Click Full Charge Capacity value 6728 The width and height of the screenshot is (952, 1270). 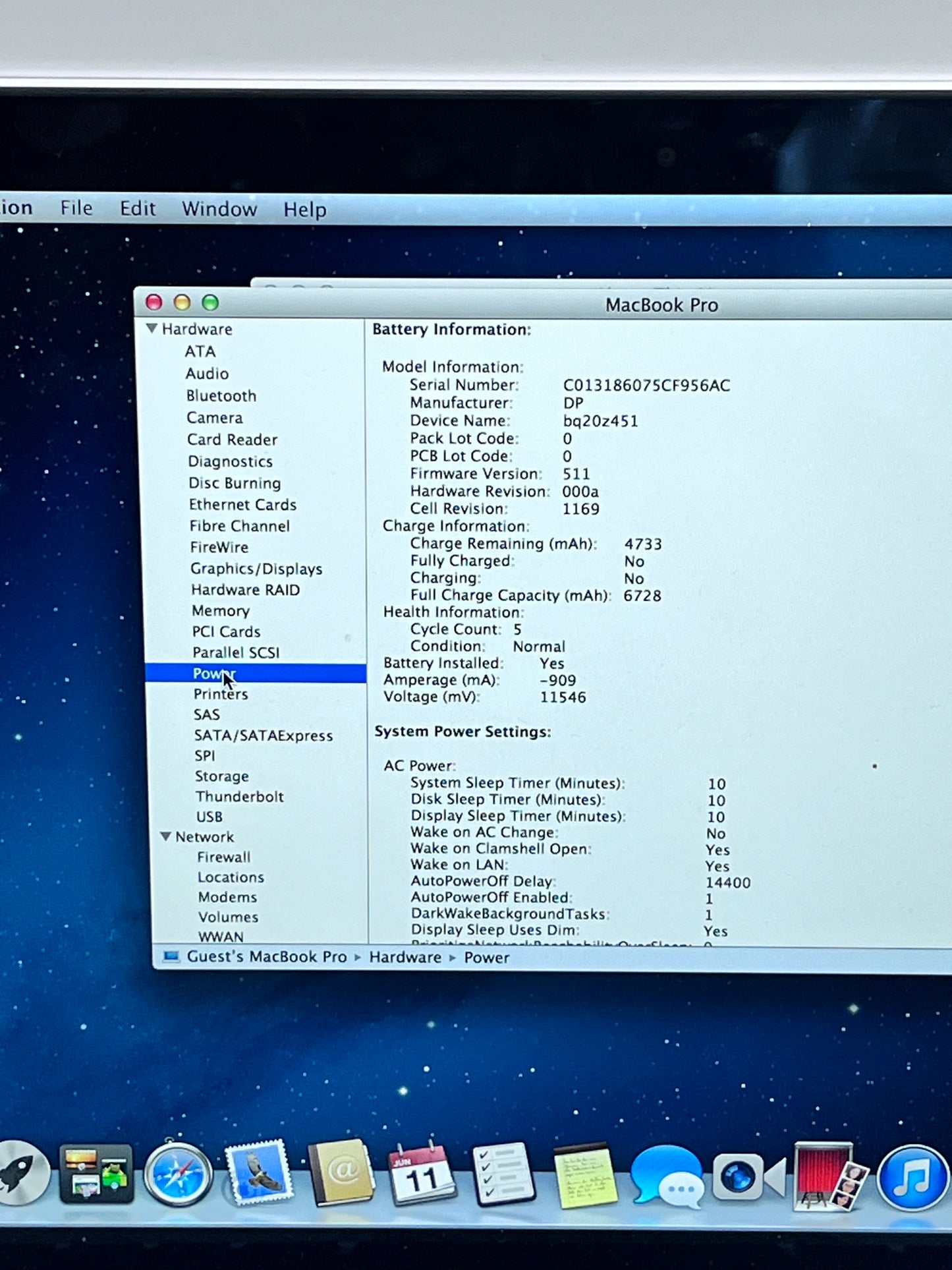[642, 596]
